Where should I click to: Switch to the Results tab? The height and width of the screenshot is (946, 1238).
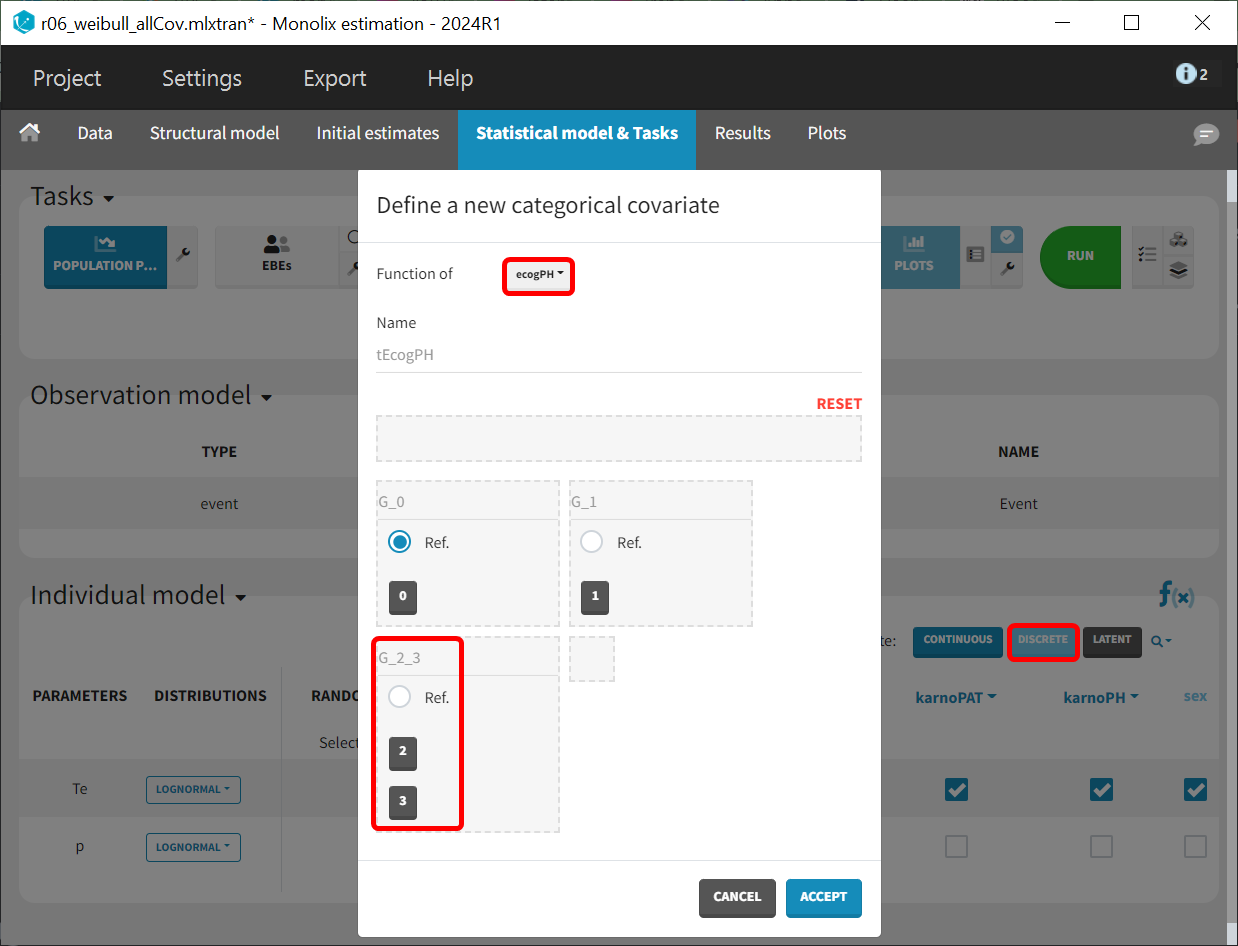coord(742,133)
